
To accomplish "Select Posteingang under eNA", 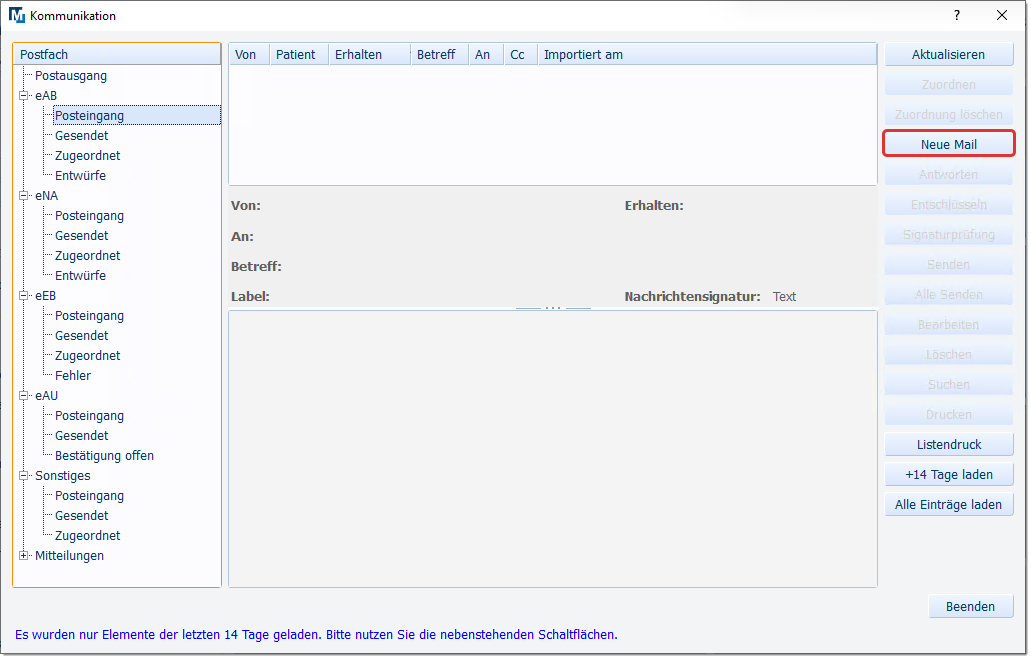I will (x=89, y=216).
